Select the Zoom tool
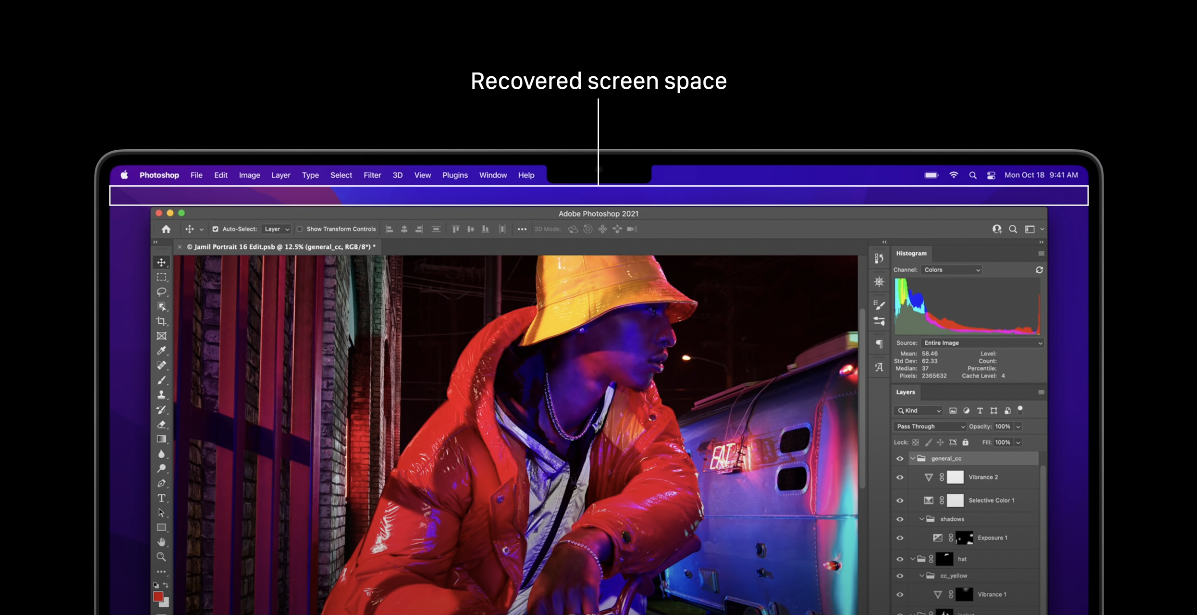 (161, 556)
